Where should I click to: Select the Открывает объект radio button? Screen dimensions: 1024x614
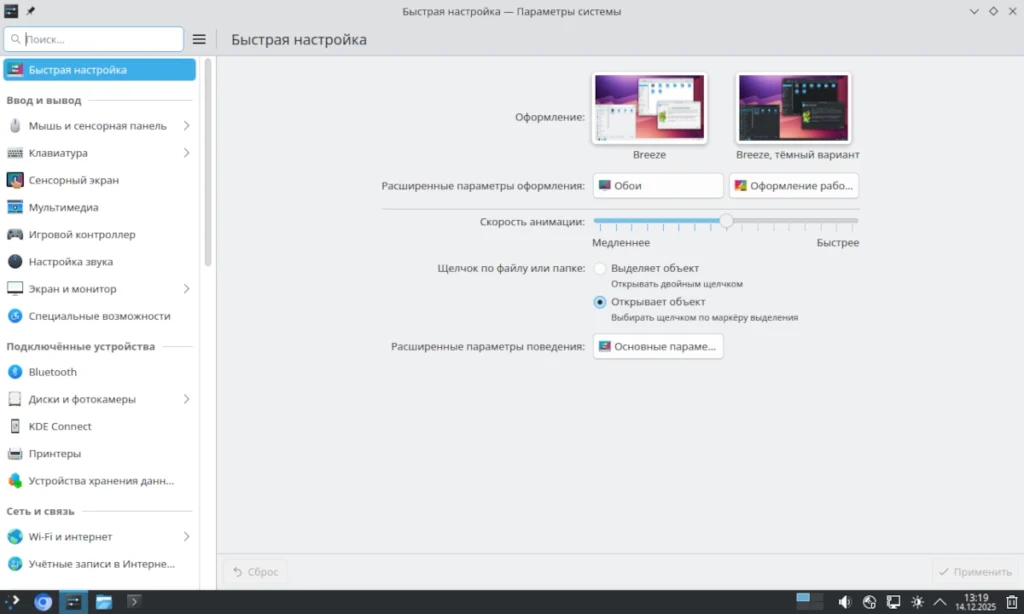coord(600,302)
